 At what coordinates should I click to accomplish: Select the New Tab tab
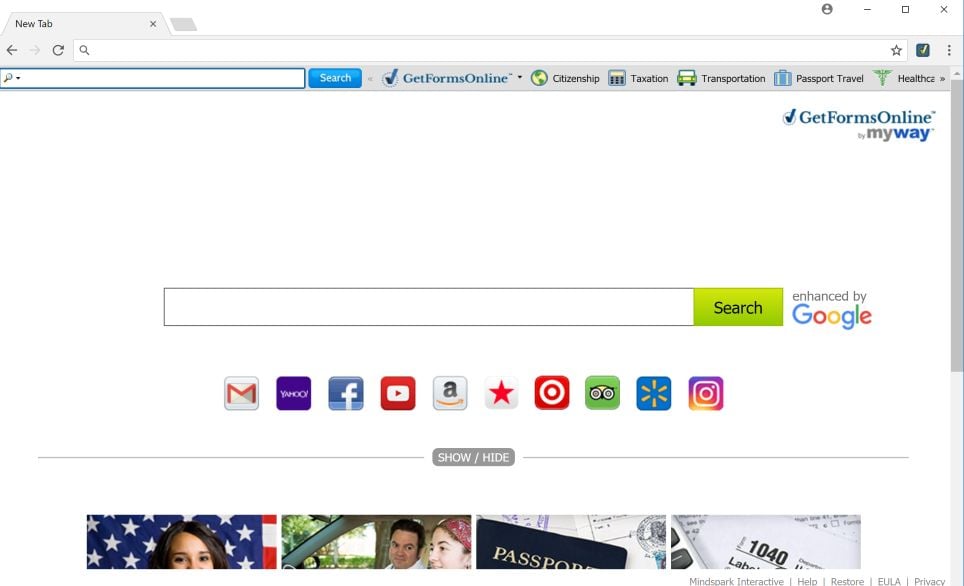(83, 24)
